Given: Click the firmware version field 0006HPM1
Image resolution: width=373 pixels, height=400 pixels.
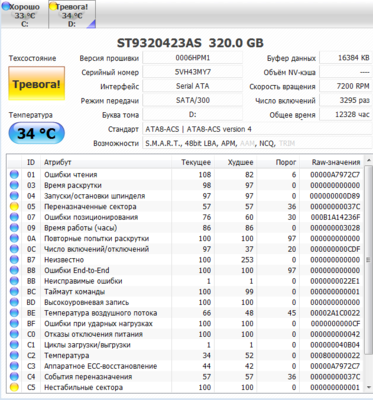Looking at the screenshot, I should pyautogui.click(x=193, y=58).
